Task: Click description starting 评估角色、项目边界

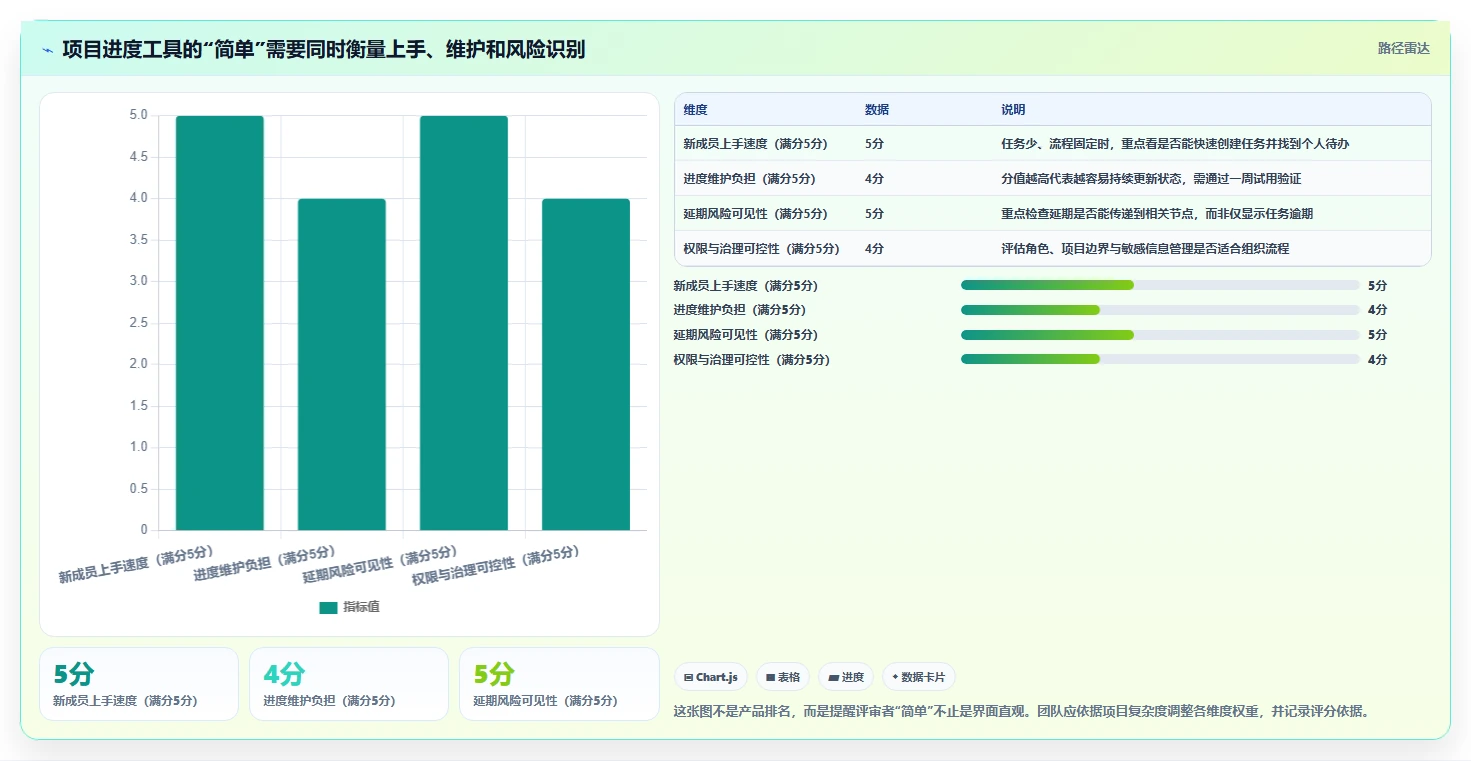Action: pyautogui.click(x=1145, y=249)
